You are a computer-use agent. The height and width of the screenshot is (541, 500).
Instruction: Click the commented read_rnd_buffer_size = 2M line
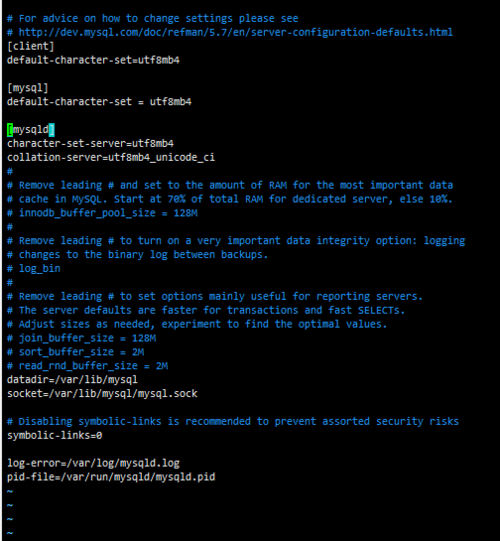(x=87, y=366)
